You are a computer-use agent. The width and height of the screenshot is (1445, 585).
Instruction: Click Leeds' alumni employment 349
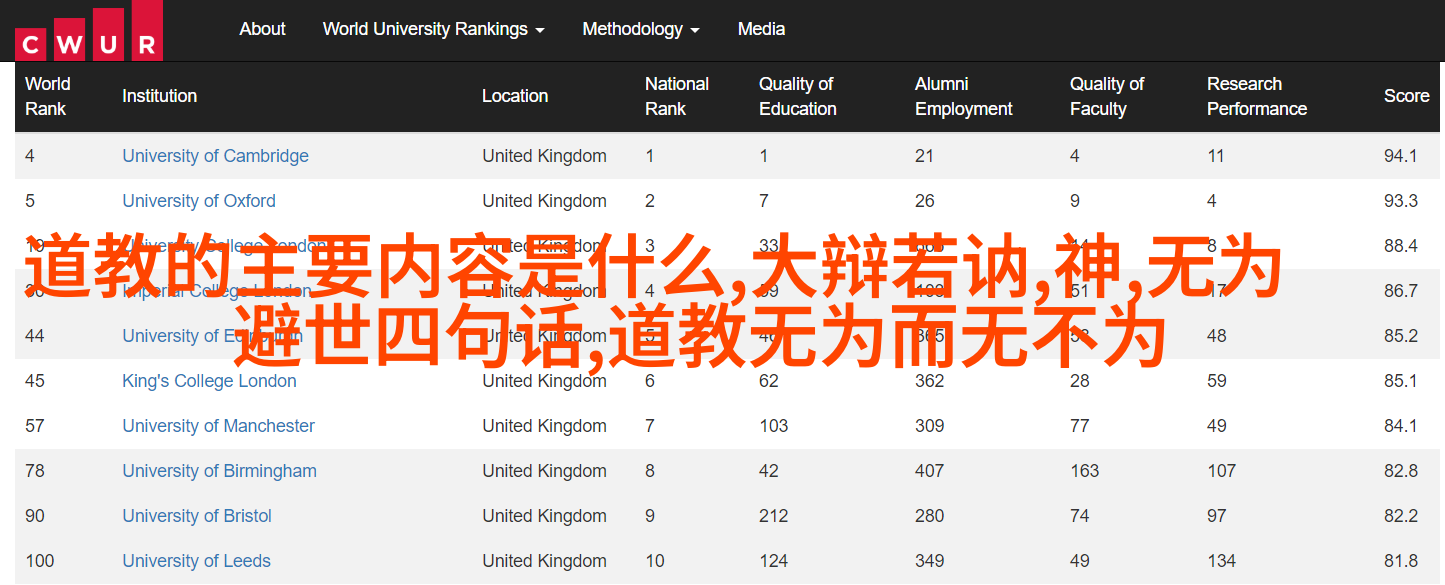pyautogui.click(x=930, y=561)
